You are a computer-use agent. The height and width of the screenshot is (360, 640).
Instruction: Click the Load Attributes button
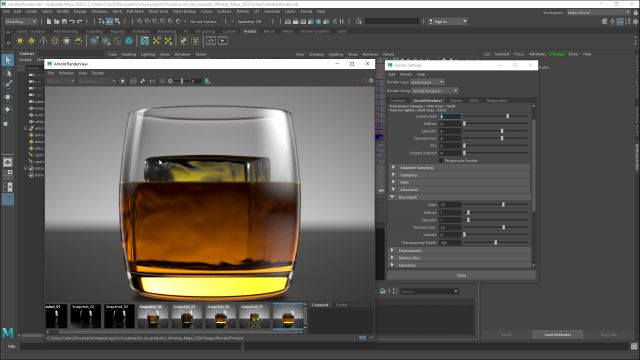pos(558,335)
